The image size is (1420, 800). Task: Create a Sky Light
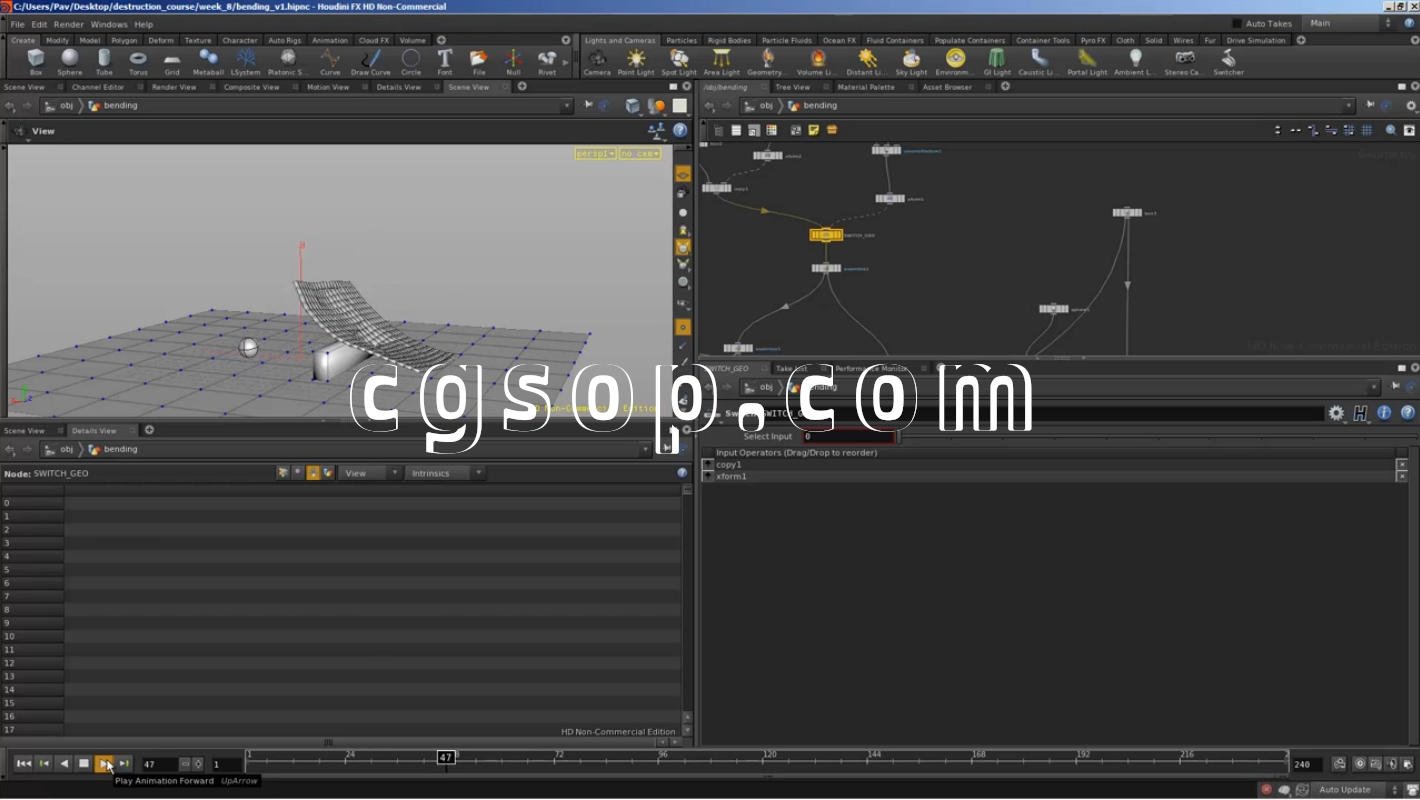[911, 62]
